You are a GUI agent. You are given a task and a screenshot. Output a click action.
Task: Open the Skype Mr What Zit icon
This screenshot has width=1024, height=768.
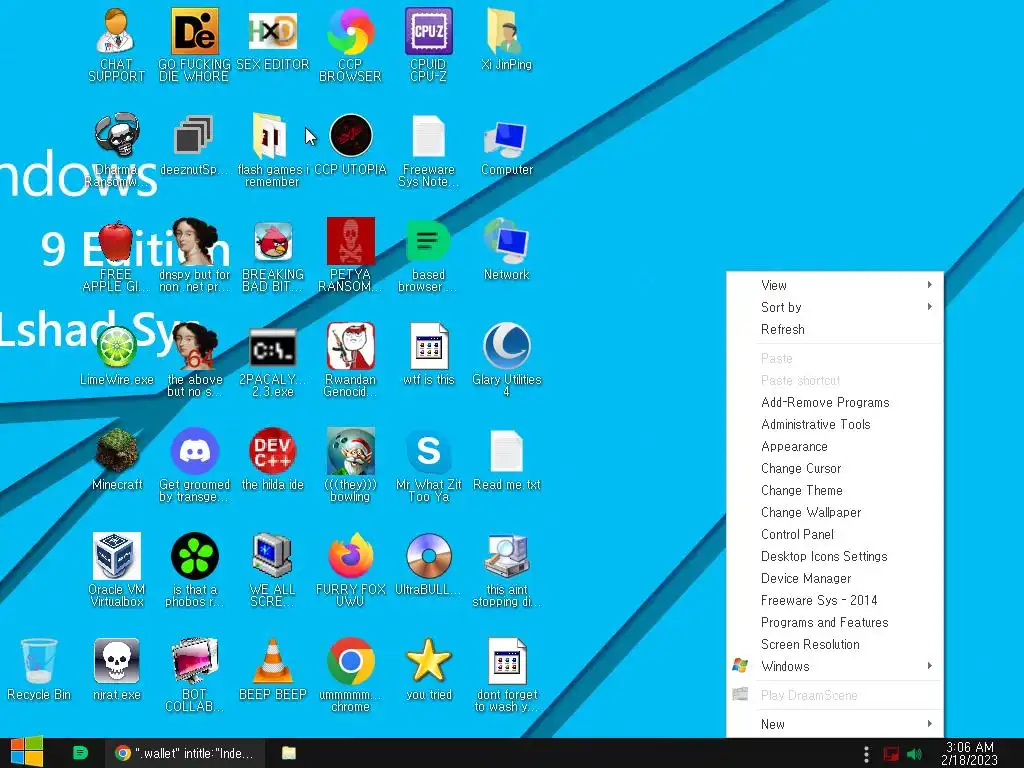(x=428, y=466)
